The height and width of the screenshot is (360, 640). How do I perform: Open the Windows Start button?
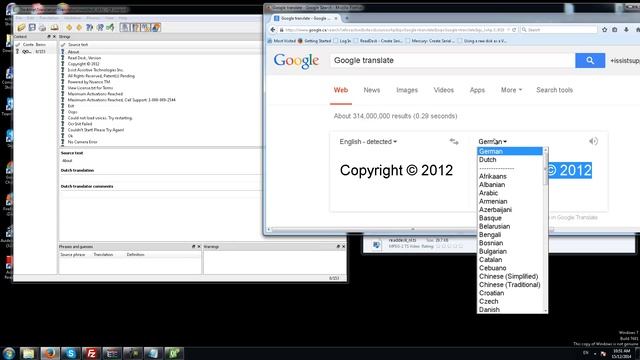pyautogui.click(x=9, y=353)
